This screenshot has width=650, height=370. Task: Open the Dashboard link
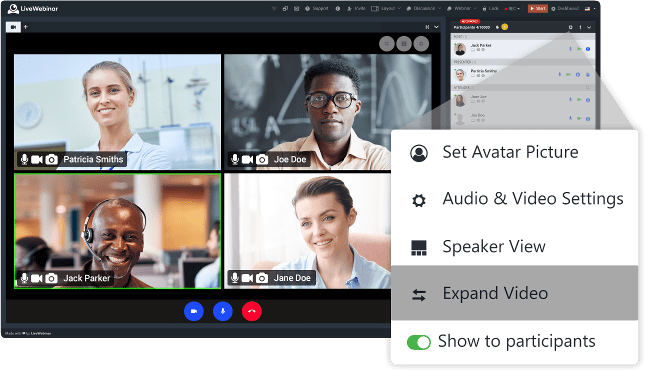click(565, 8)
